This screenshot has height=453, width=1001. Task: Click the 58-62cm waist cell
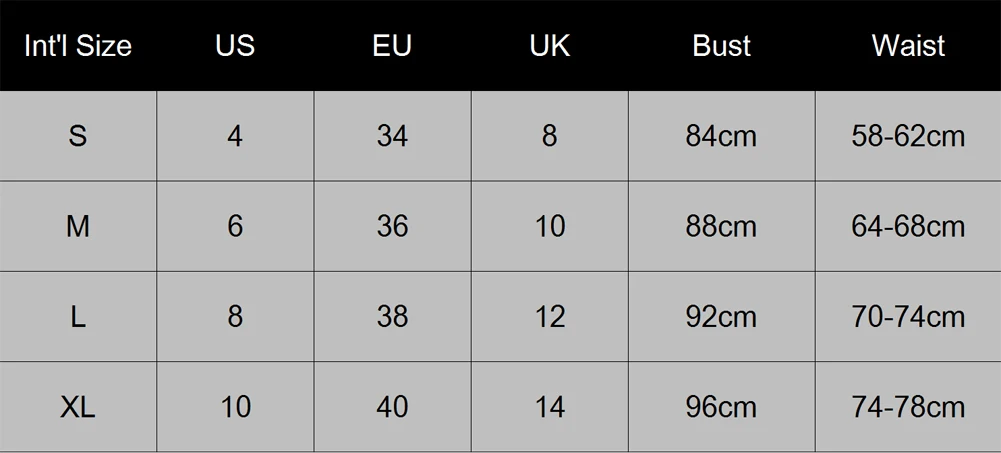908,136
